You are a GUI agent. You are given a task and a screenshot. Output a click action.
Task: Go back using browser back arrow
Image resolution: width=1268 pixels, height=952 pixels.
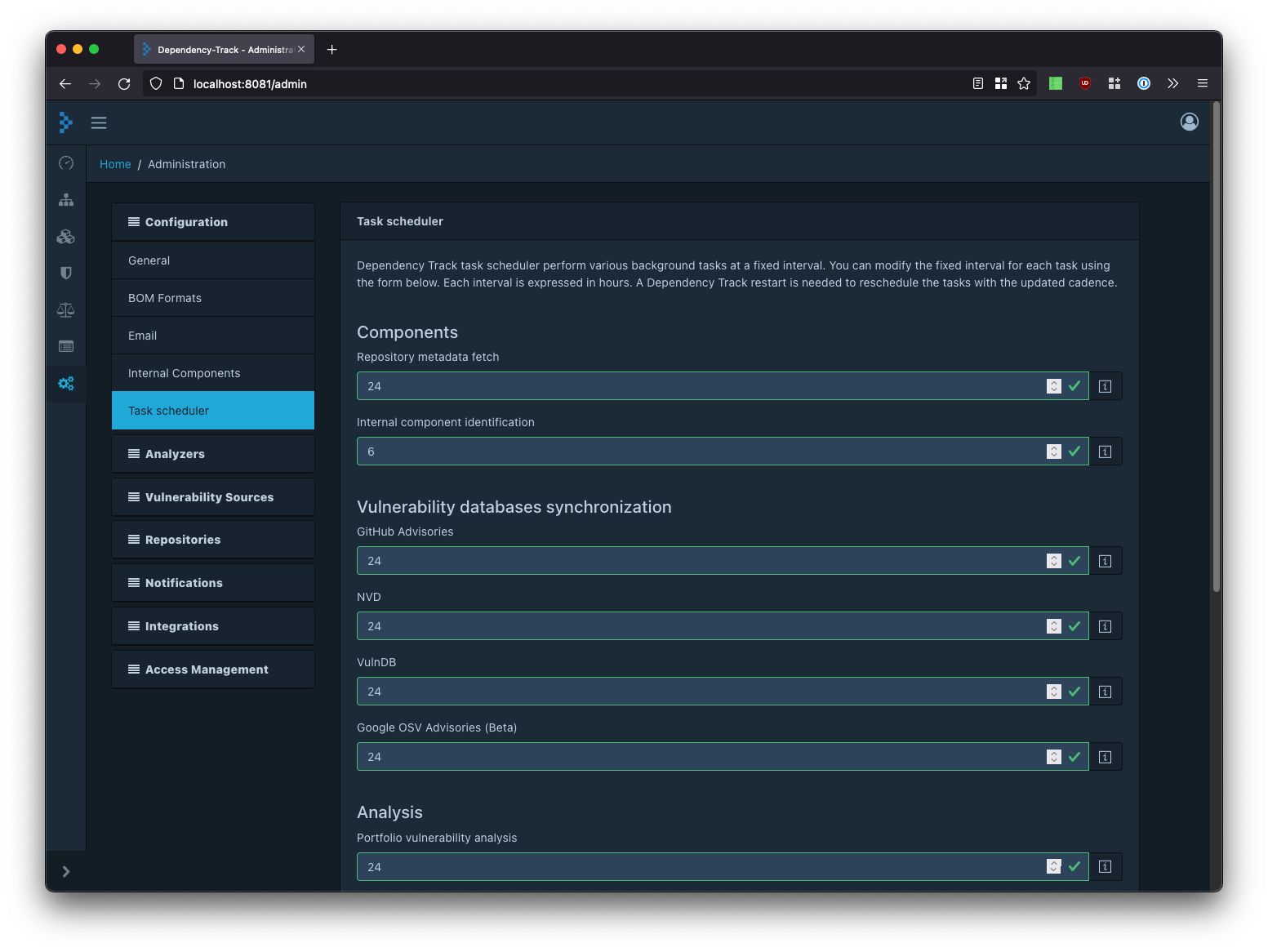click(x=65, y=83)
